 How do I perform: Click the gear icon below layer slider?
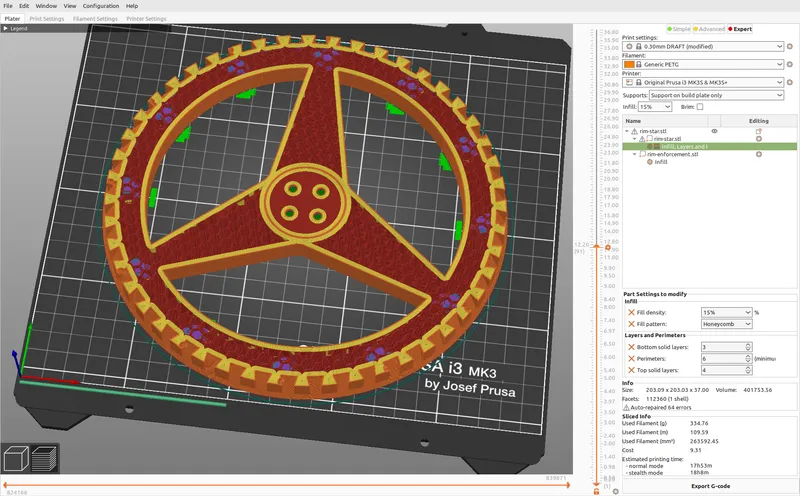616,491
